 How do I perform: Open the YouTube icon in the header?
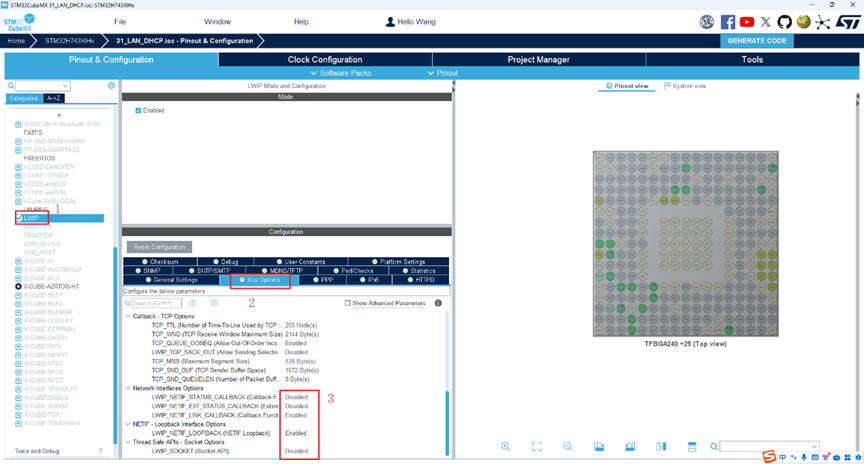coord(747,22)
